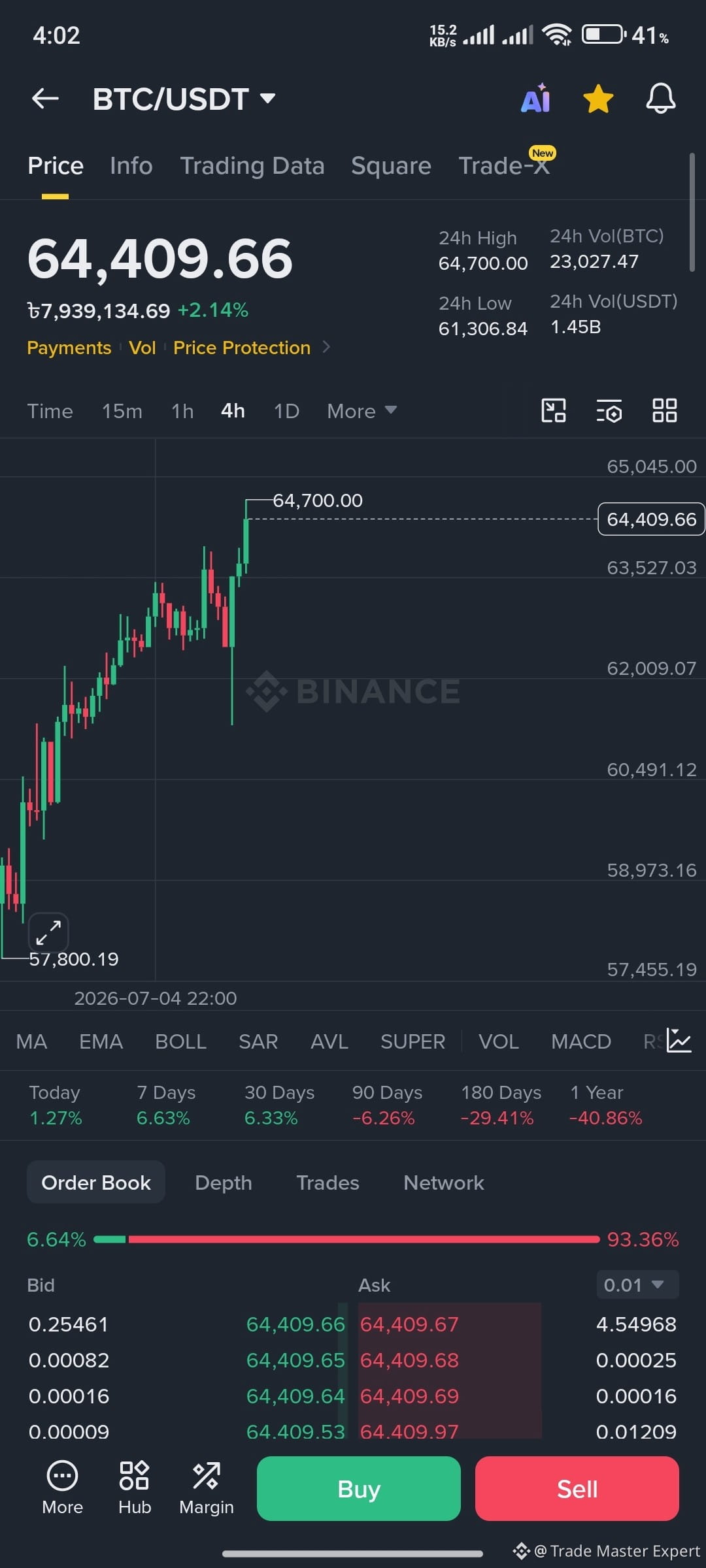Tap the bid/ask ratio bar
706x1568 pixels.
(x=346, y=1239)
